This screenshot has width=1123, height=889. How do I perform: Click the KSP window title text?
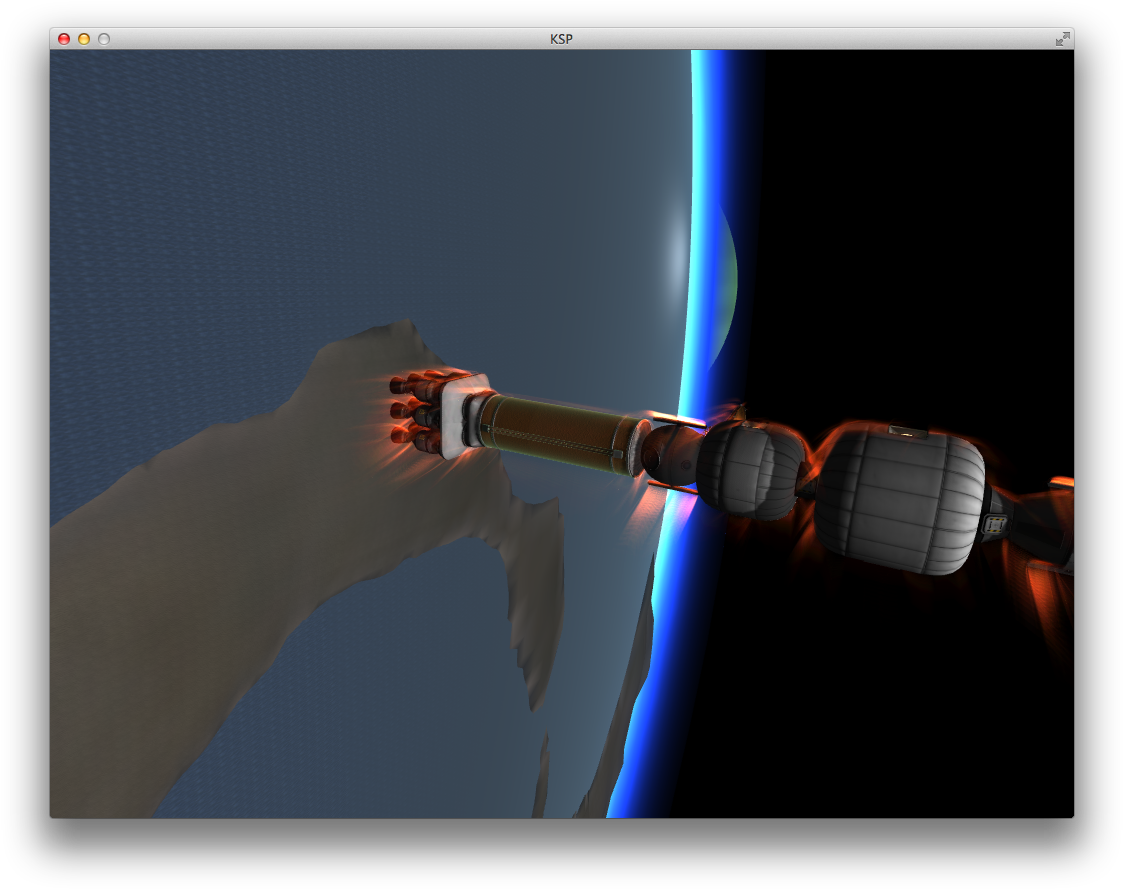(562, 39)
